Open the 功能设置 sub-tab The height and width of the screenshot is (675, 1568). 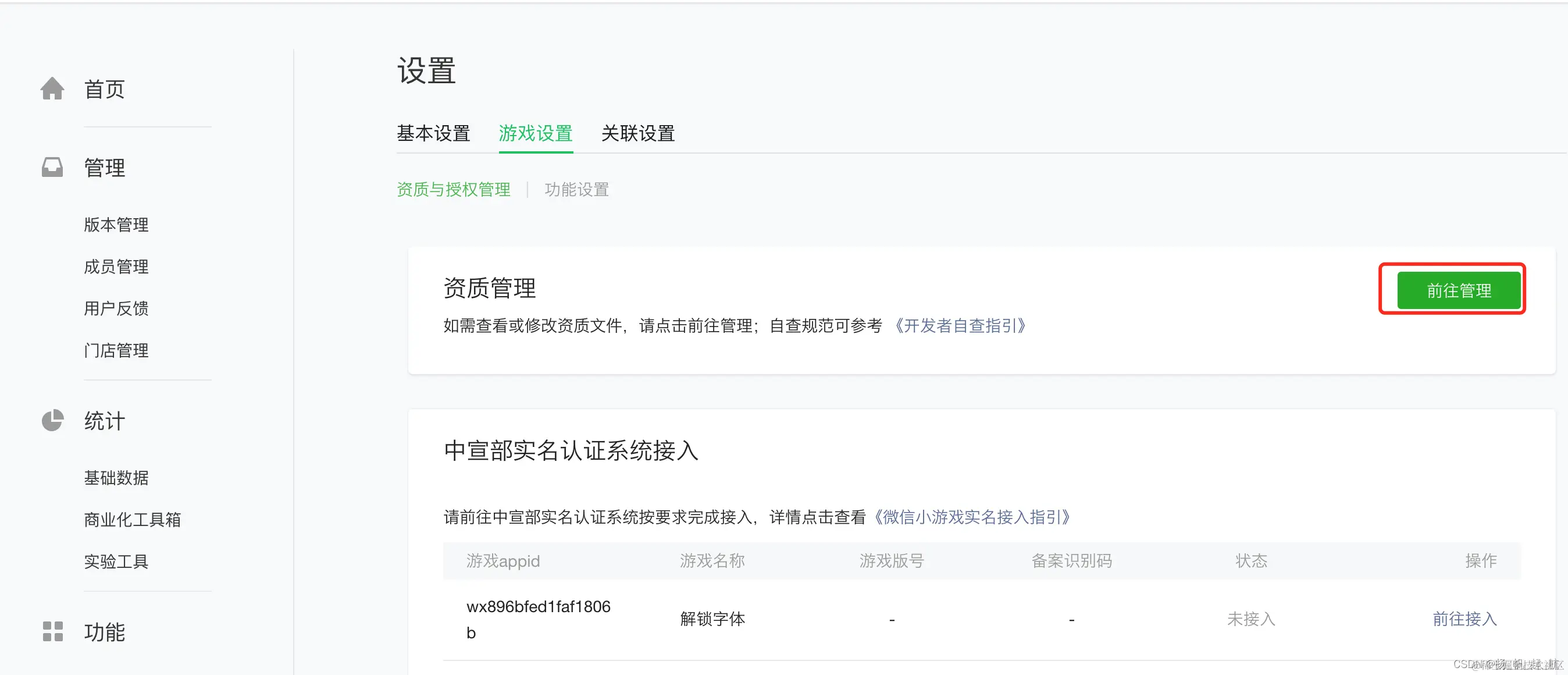pos(576,190)
